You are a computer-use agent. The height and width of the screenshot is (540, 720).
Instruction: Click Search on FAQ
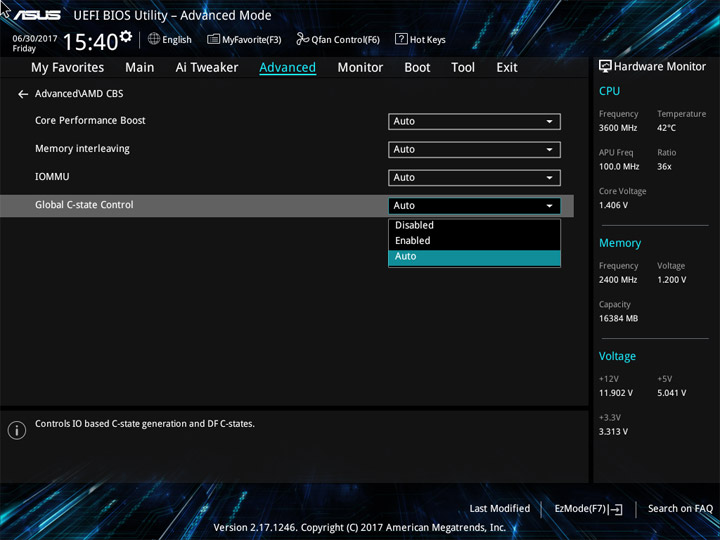pos(680,508)
